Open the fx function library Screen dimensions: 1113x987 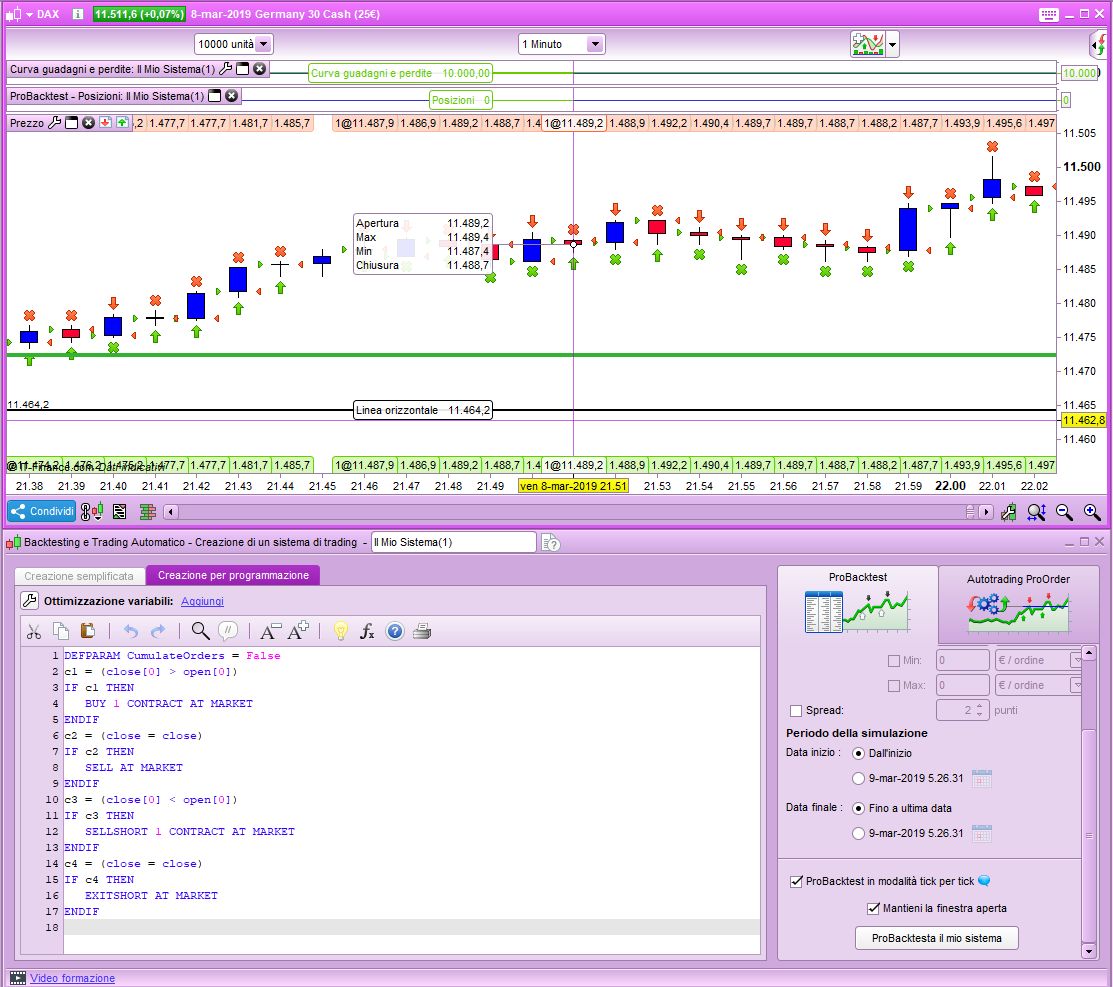click(367, 631)
